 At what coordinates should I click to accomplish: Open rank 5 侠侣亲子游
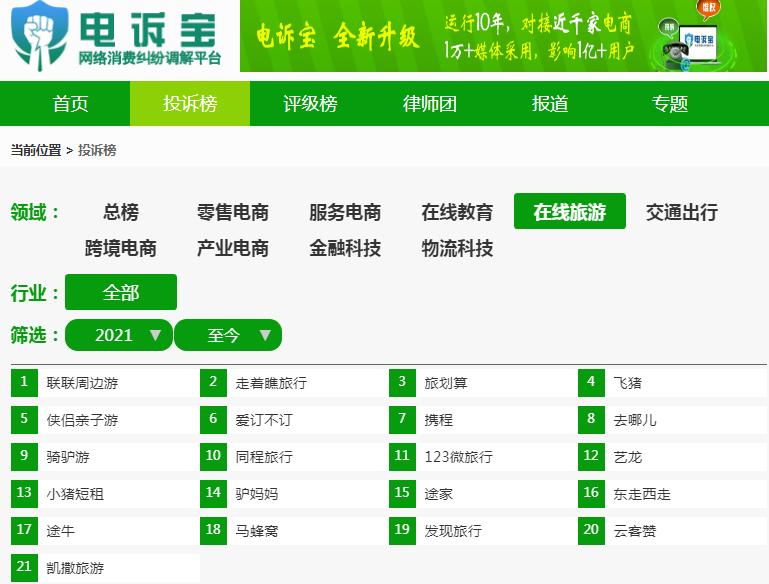[105, 420]
